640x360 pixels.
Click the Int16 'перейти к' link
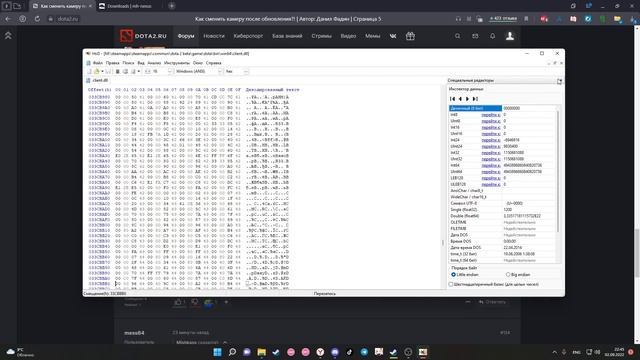(x=491, y=127)
